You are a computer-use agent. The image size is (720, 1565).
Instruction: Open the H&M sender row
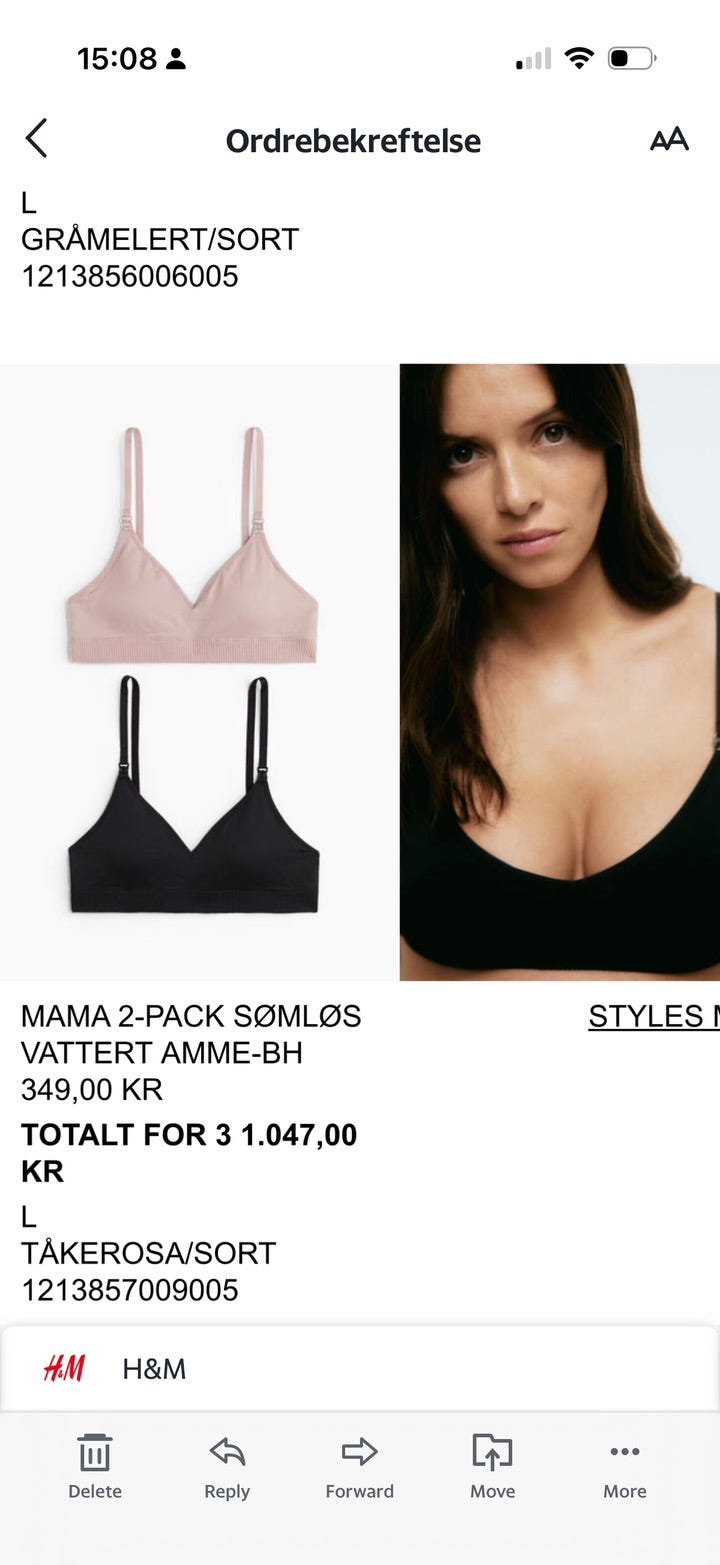(x=360, y=1369)
